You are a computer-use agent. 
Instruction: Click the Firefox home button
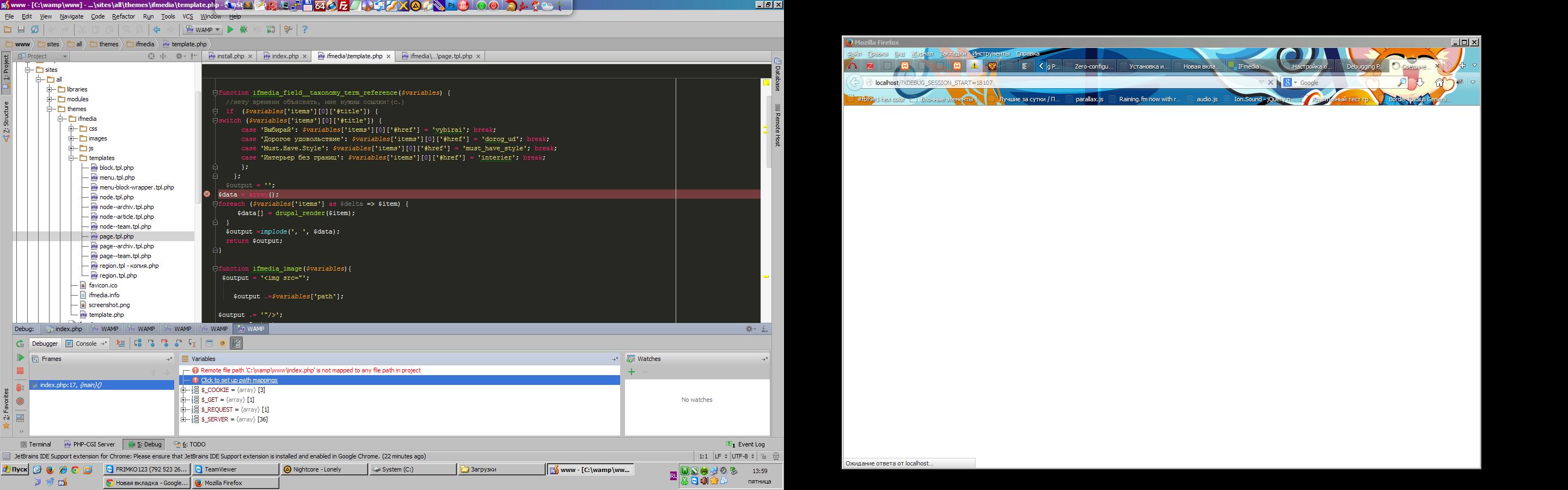[x=1439, y=83]
